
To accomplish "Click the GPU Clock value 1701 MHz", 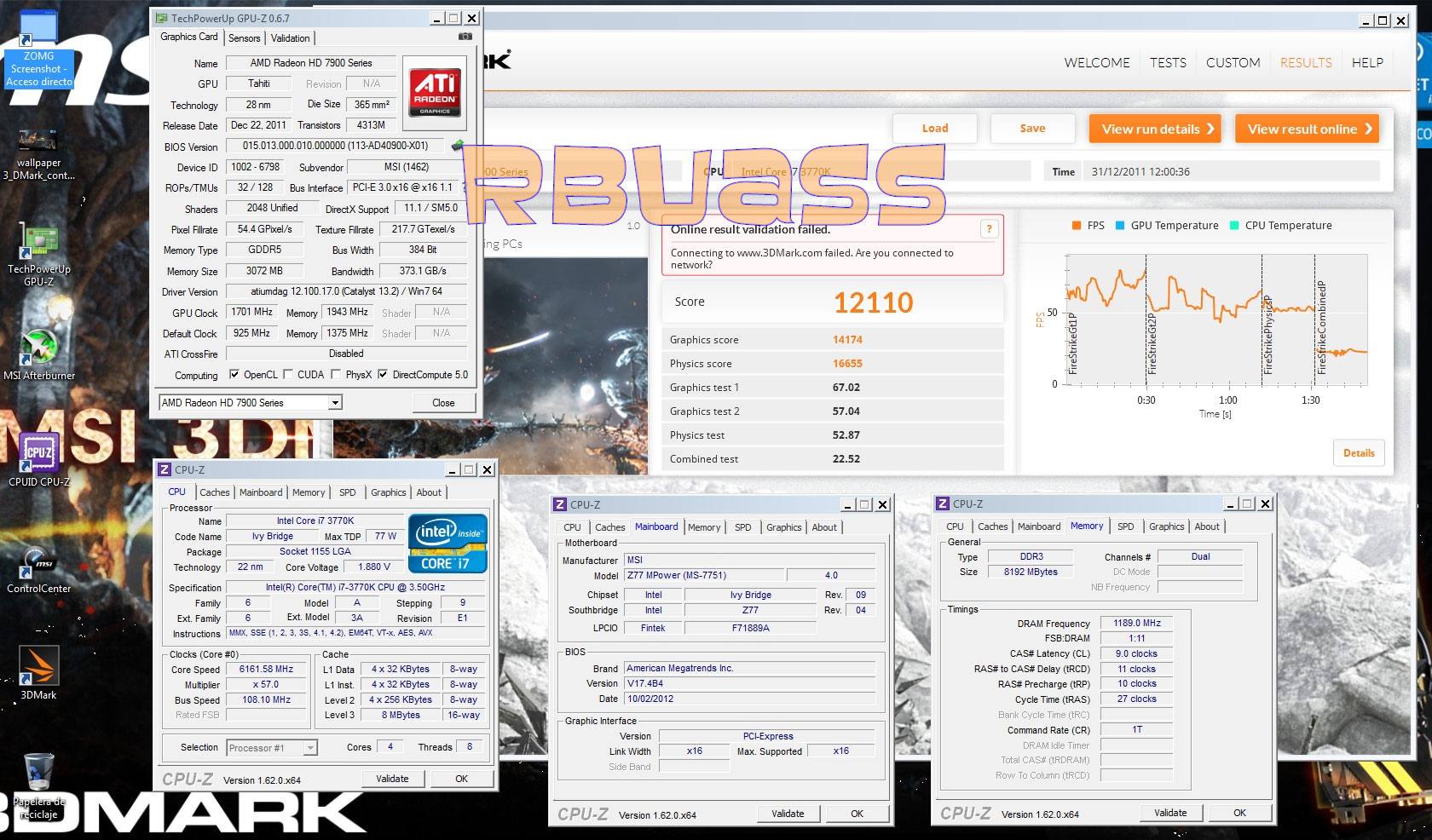I will point(252,312).
